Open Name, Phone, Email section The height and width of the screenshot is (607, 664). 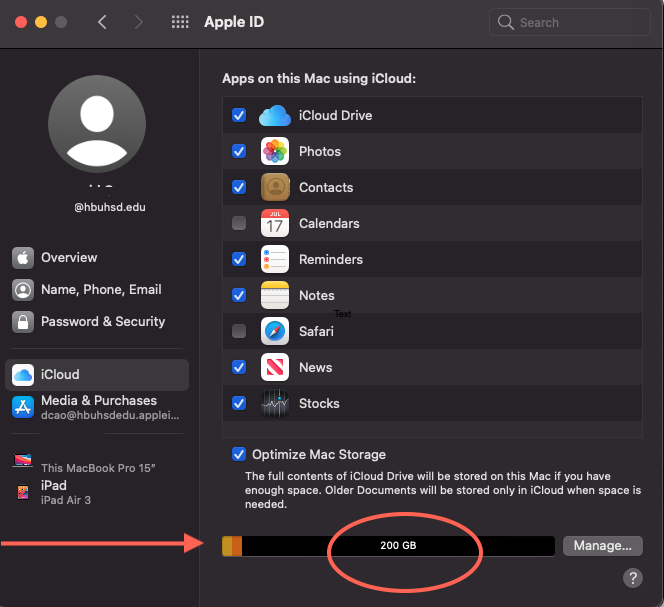(x=97, y=290)
